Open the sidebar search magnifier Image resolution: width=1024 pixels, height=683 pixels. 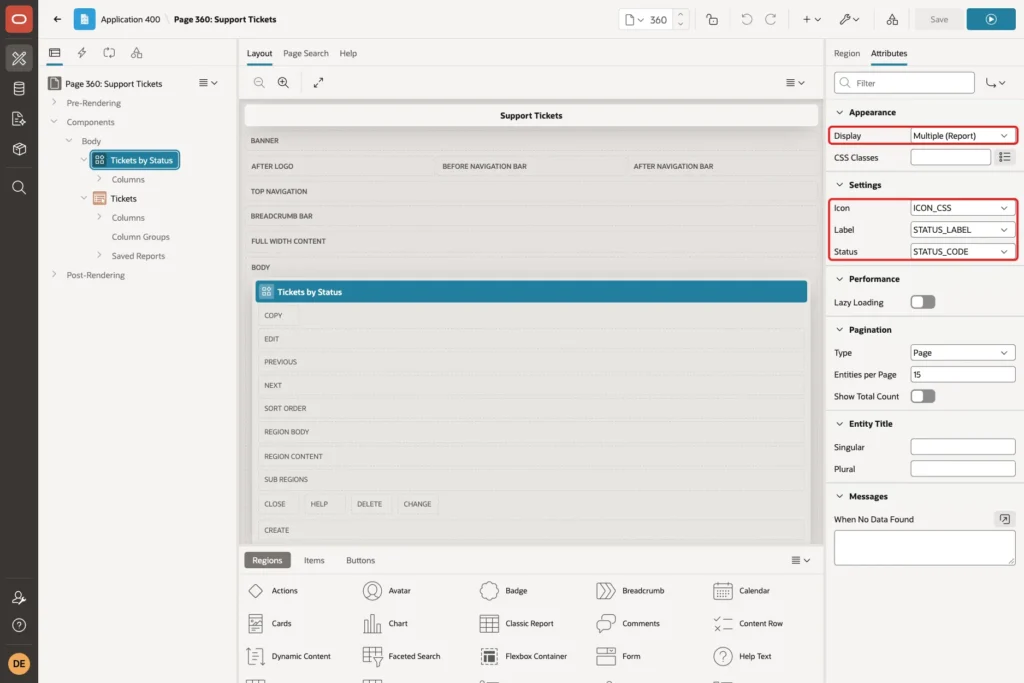(19, 187)
